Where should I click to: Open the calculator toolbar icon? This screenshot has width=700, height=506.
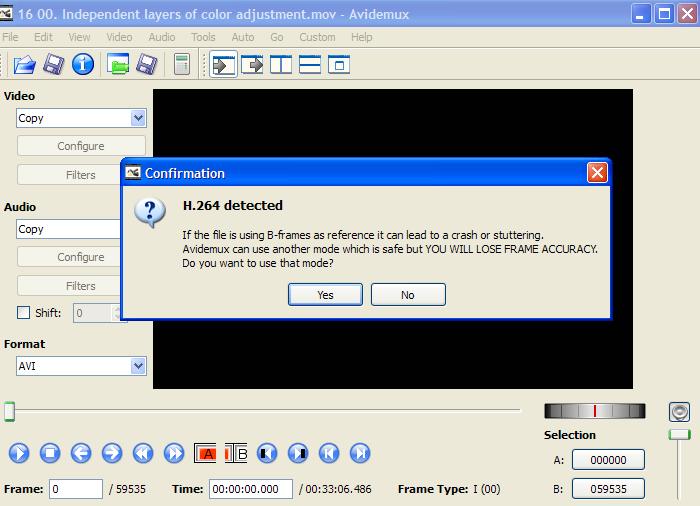182,65
